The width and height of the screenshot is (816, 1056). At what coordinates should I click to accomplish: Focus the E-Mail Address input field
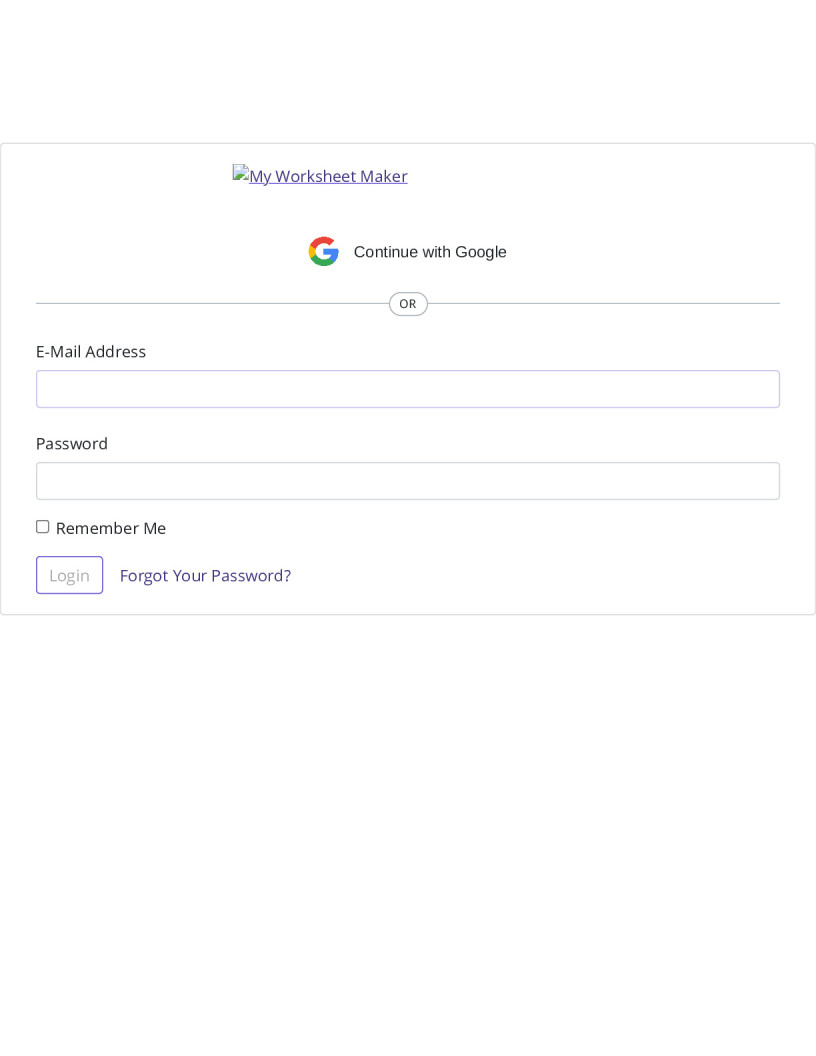pyautogui.click(x=408, y=389)
